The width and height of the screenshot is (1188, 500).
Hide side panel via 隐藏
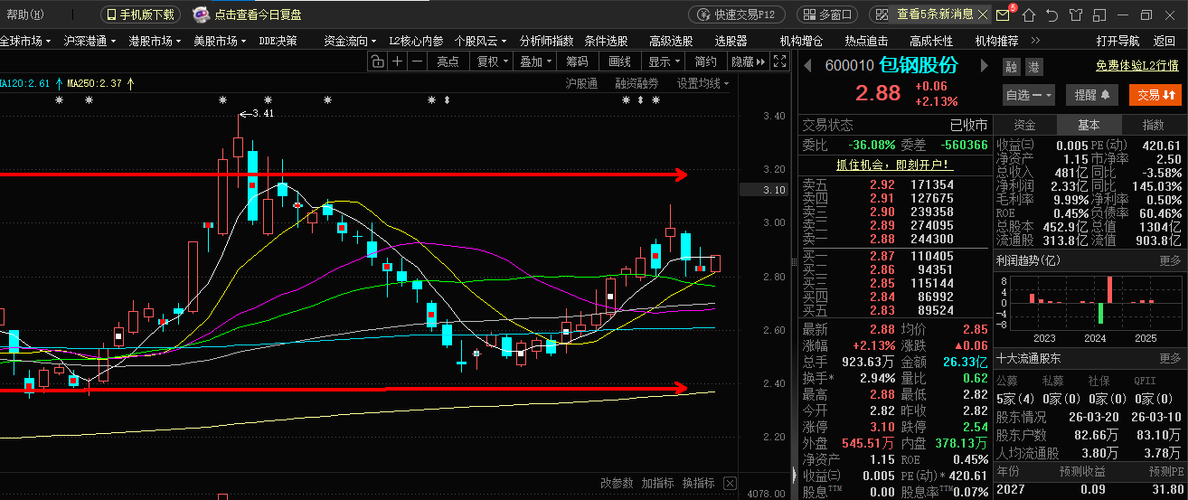click(748, 61)
